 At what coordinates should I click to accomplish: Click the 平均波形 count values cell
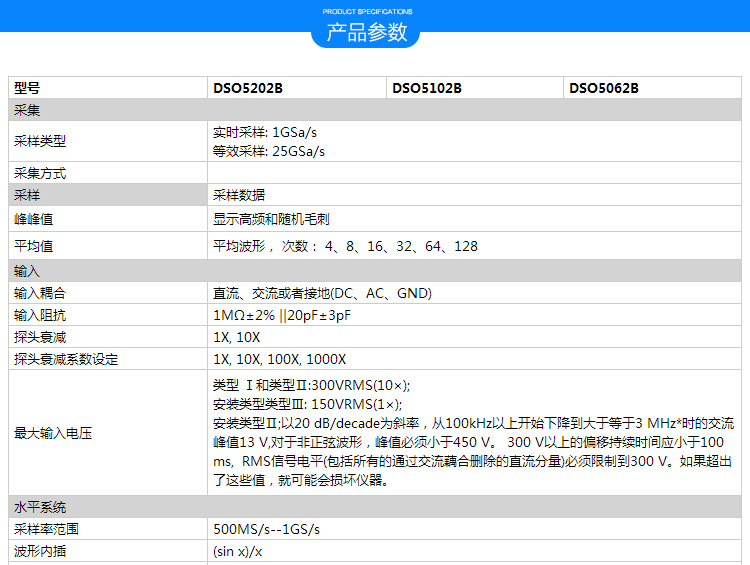[x=345, y=246]
